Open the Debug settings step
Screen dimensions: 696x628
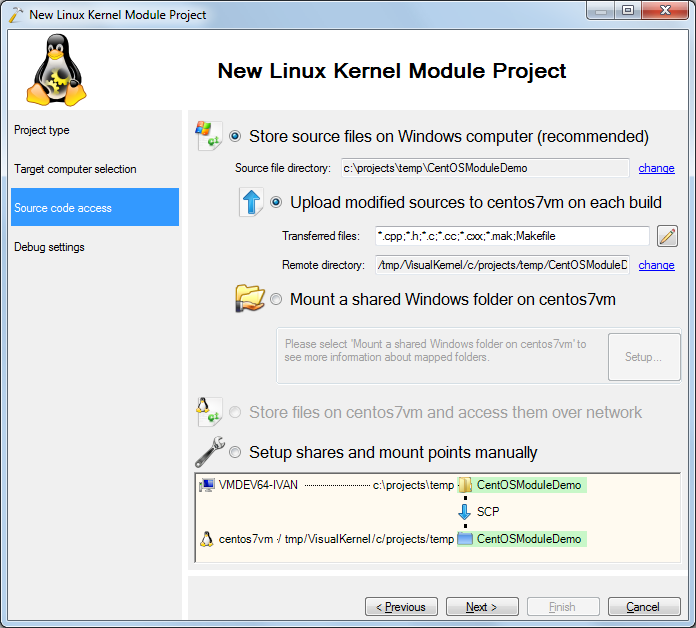[95, 247]
